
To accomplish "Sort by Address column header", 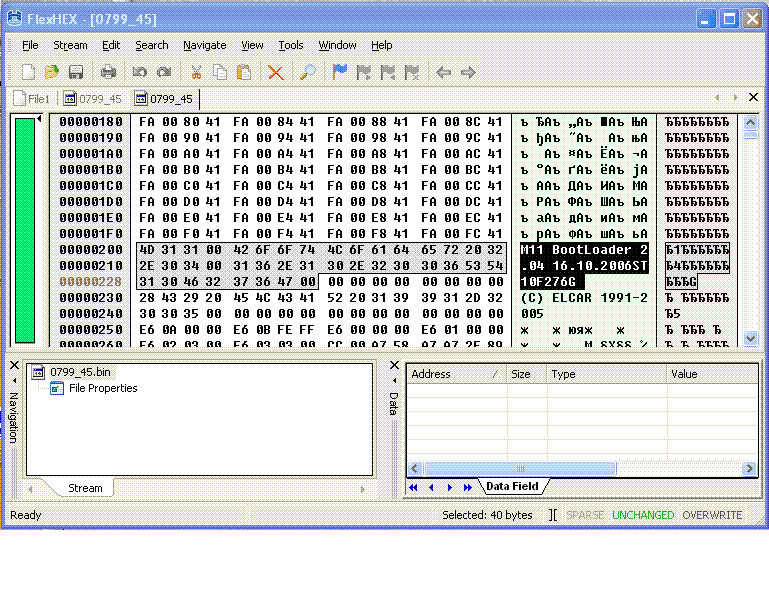I will tap(457, 374).
